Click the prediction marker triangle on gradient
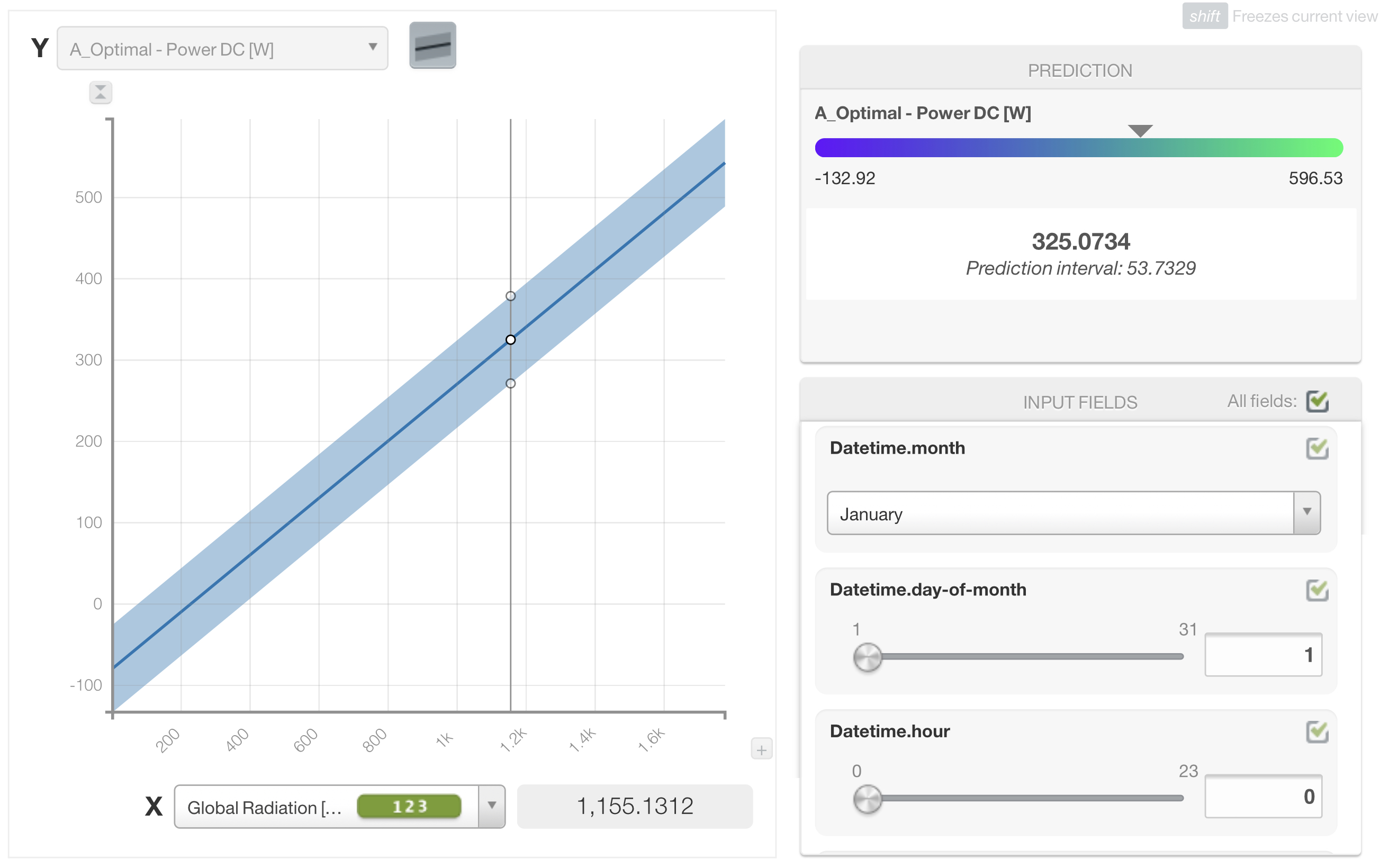The width and height of the screenshot is (1380, 868). coord(1139,130)
